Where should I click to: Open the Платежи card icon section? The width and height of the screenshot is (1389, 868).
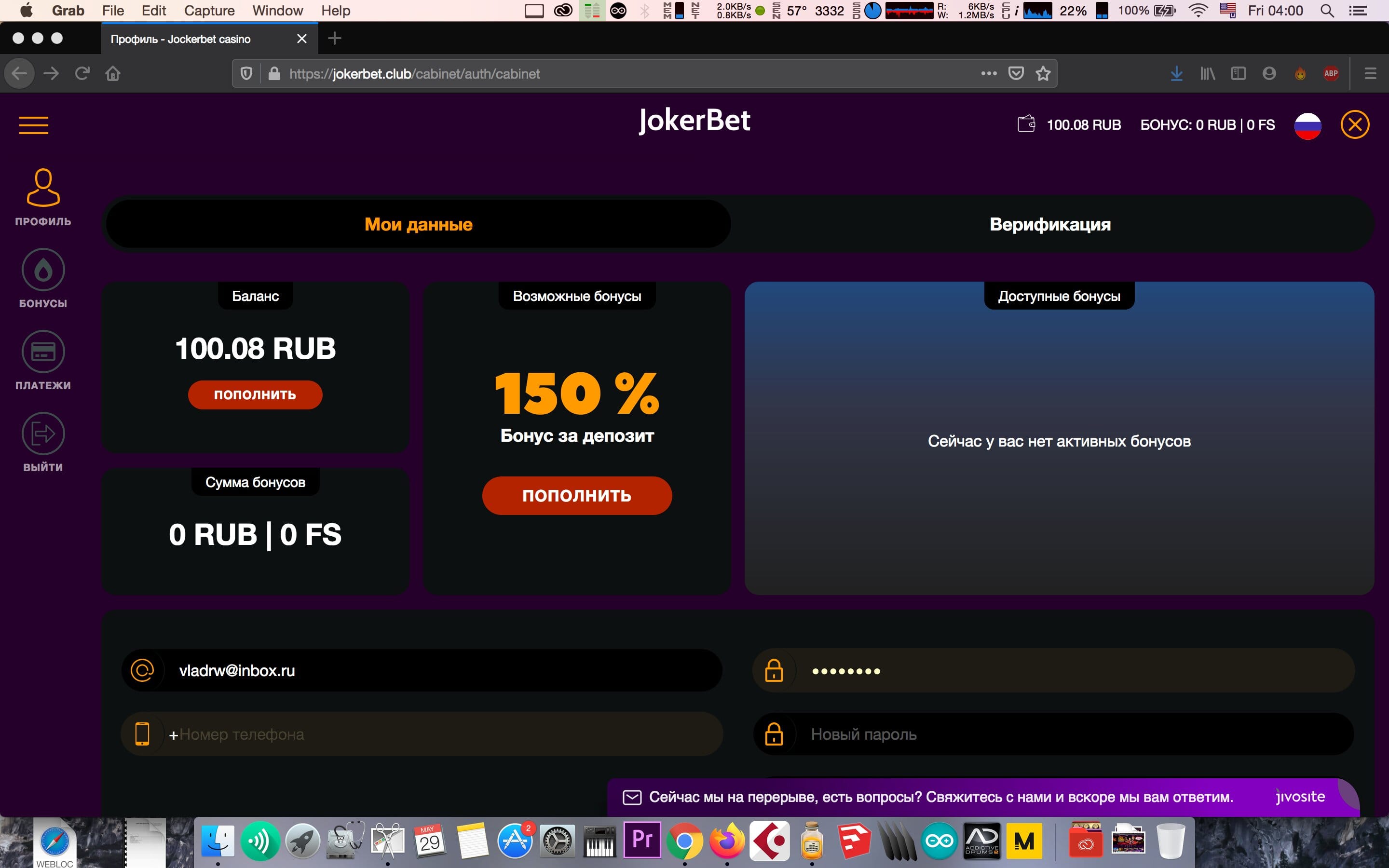[x=43, y=352]
